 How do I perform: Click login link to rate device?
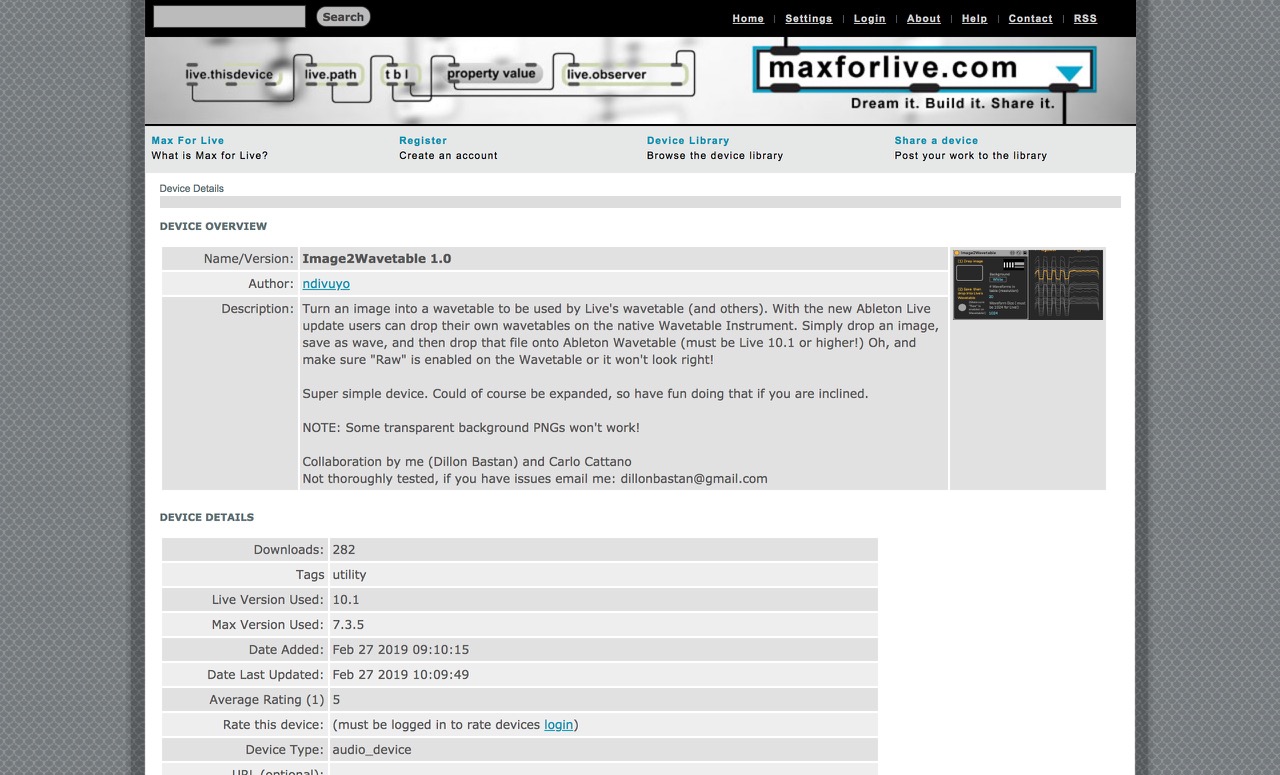558,725
